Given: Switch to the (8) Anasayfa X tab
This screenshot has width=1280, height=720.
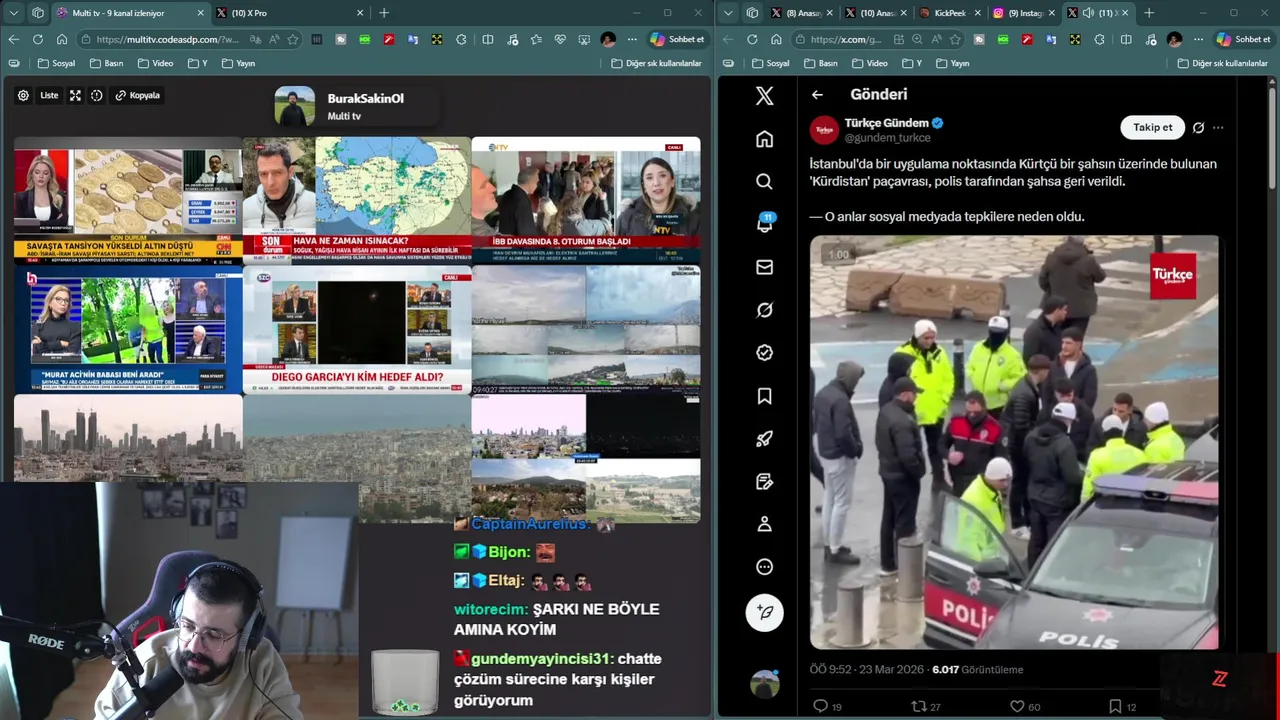Looking at the screenshot, I should [802, 13].
